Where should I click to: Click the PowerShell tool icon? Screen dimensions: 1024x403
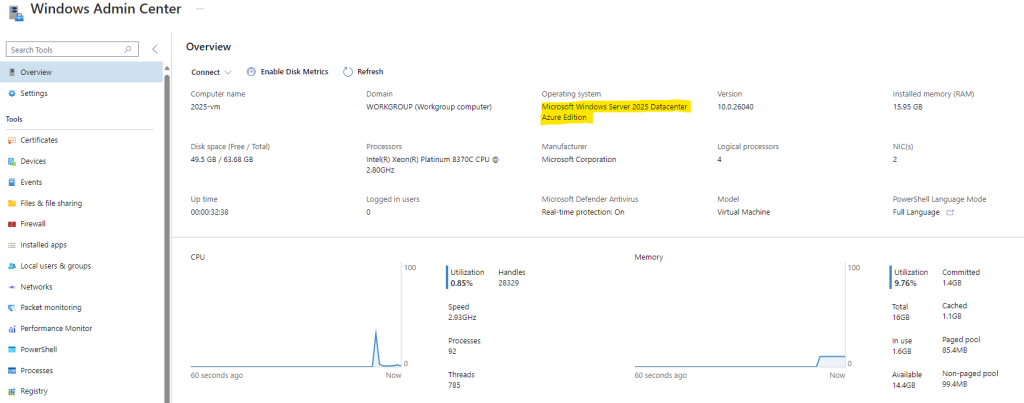(12, 349)
